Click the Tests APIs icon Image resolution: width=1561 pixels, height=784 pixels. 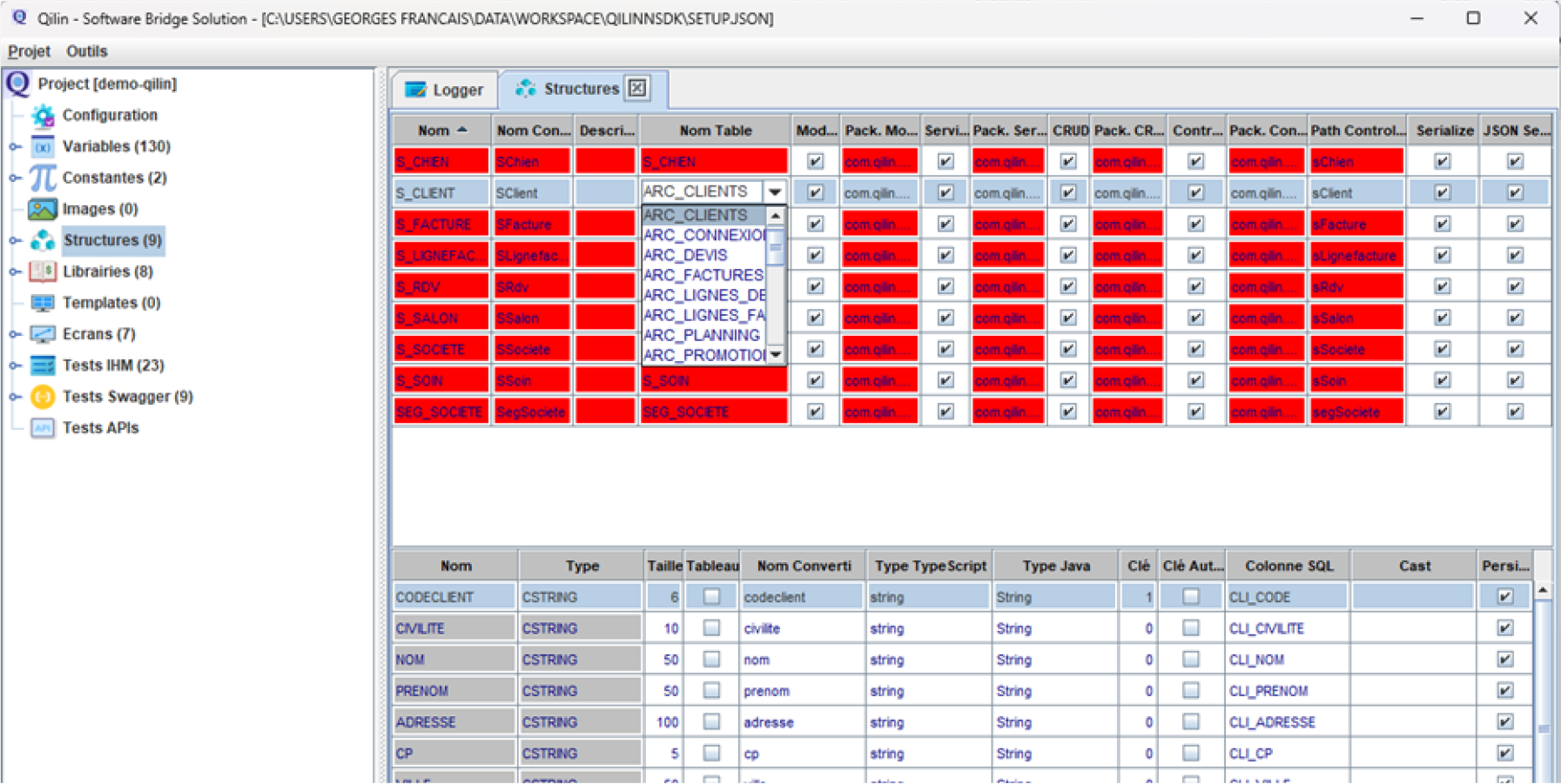(x=40, y=427)
